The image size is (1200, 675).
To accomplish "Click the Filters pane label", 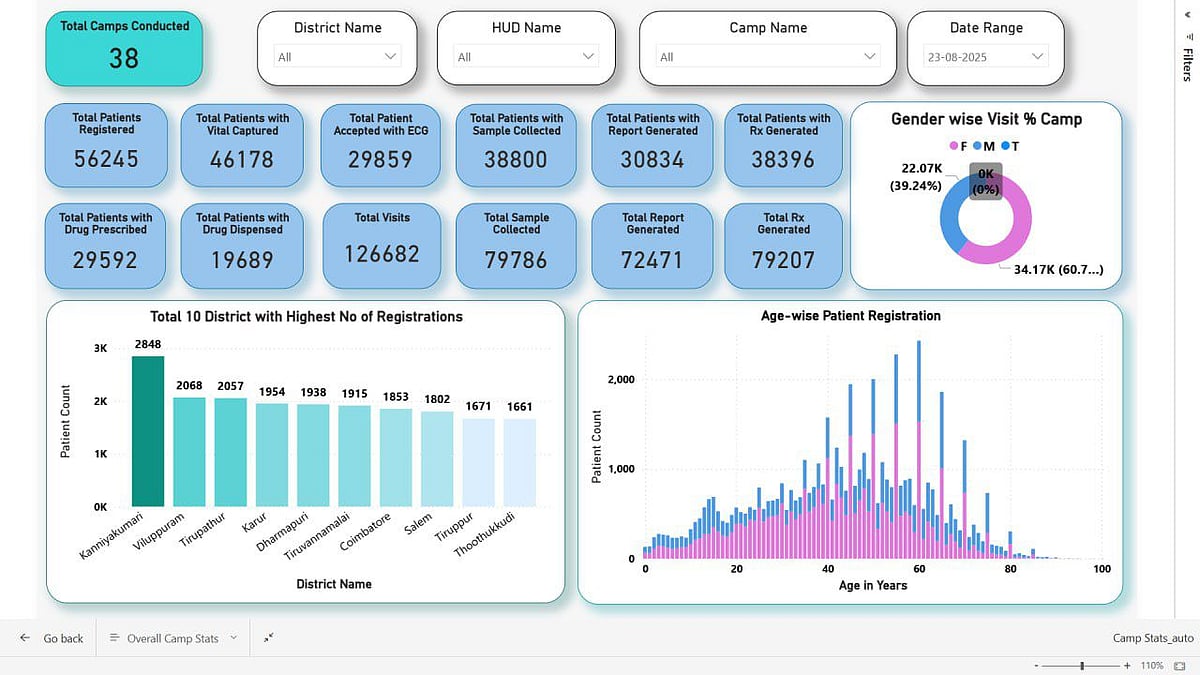I will [1187, 64].
